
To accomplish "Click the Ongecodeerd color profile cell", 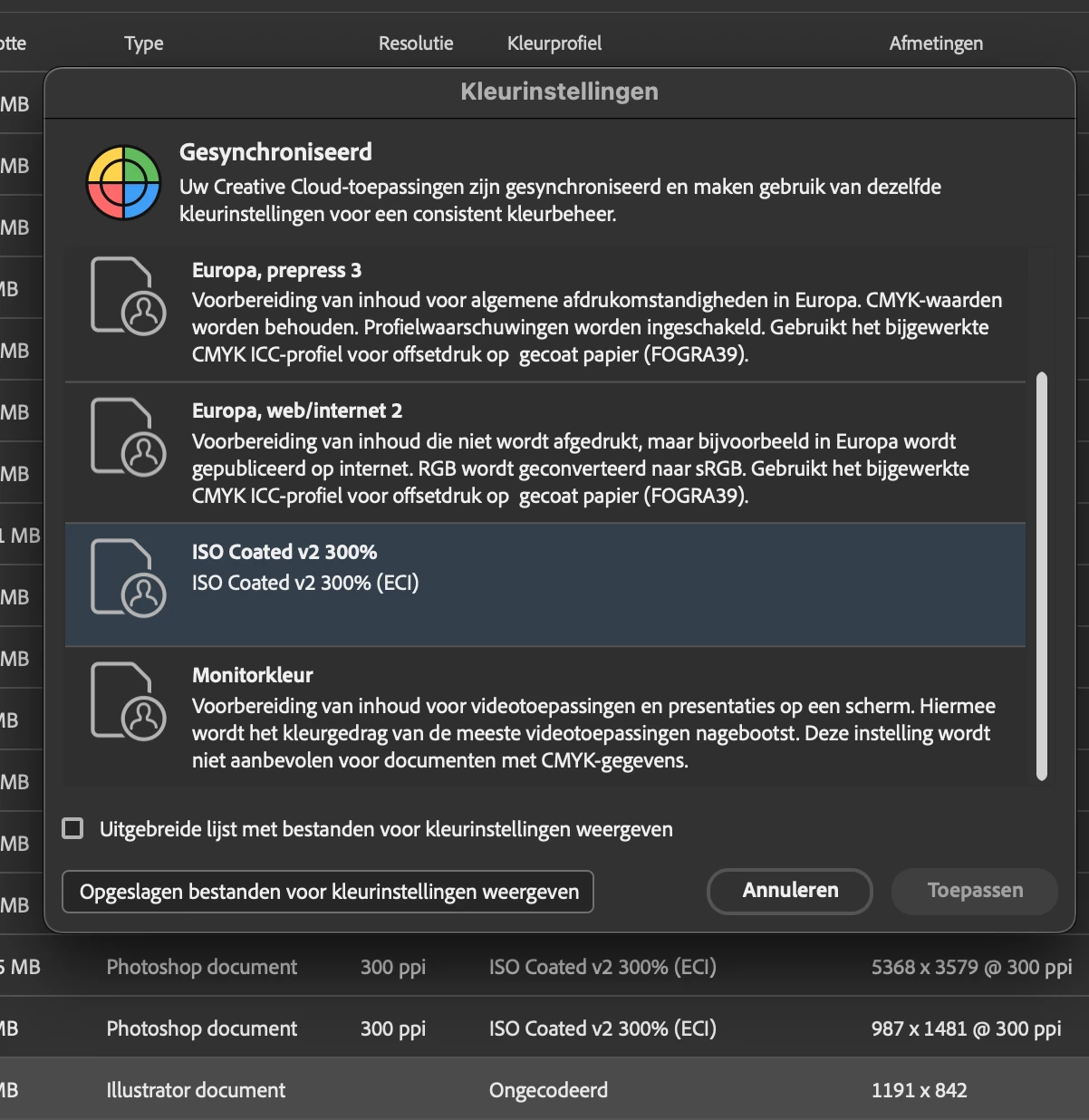I will tap(548, 1090).
